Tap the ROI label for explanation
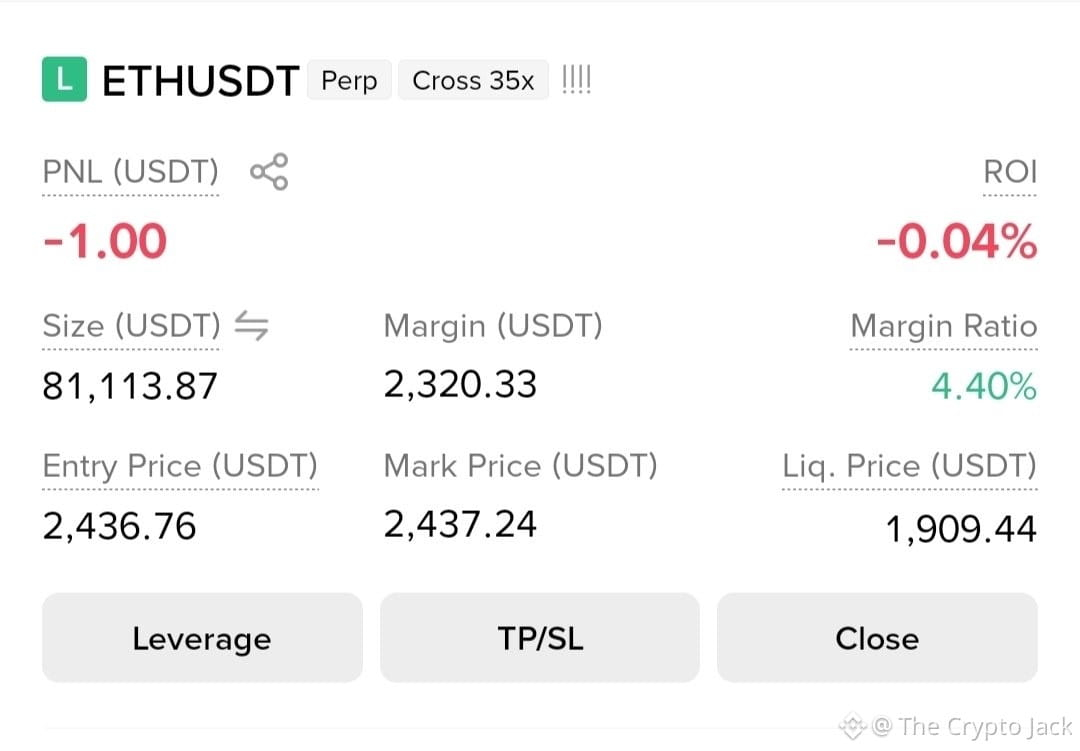Viewport: 1080px width, 751px height. (x=1010, y=172)
